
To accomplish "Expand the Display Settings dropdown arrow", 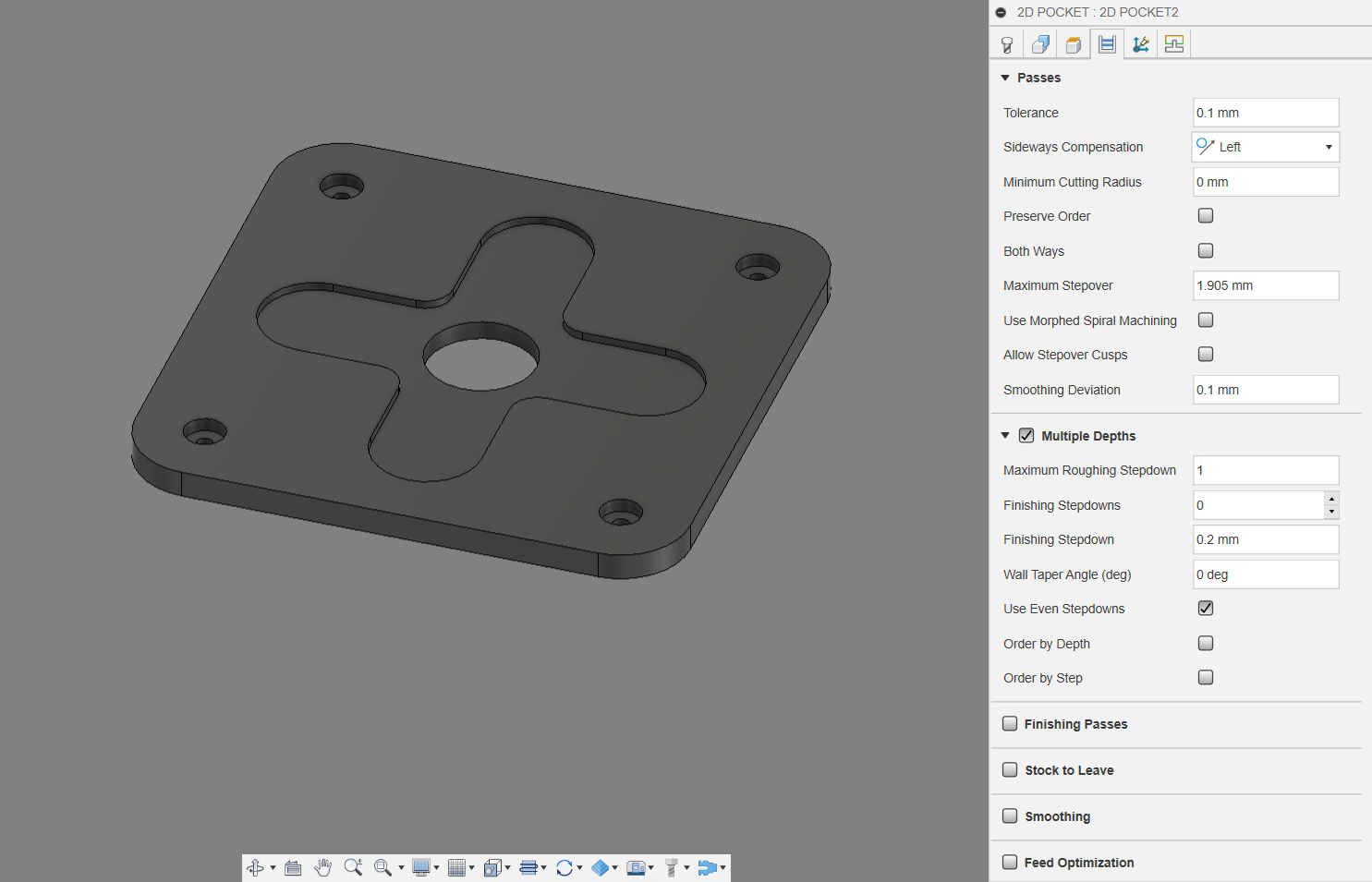I will (x=436, y=867).
